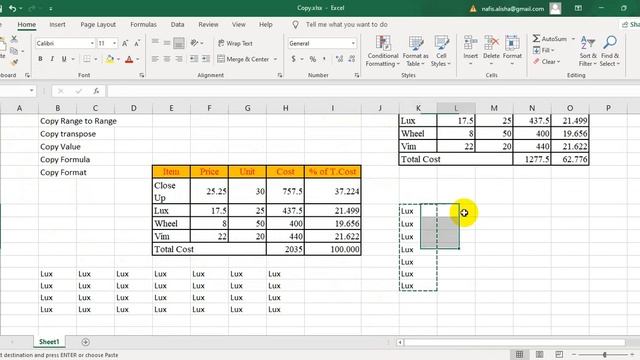
Task: Increase font size button
Action: tap(125, 43)
